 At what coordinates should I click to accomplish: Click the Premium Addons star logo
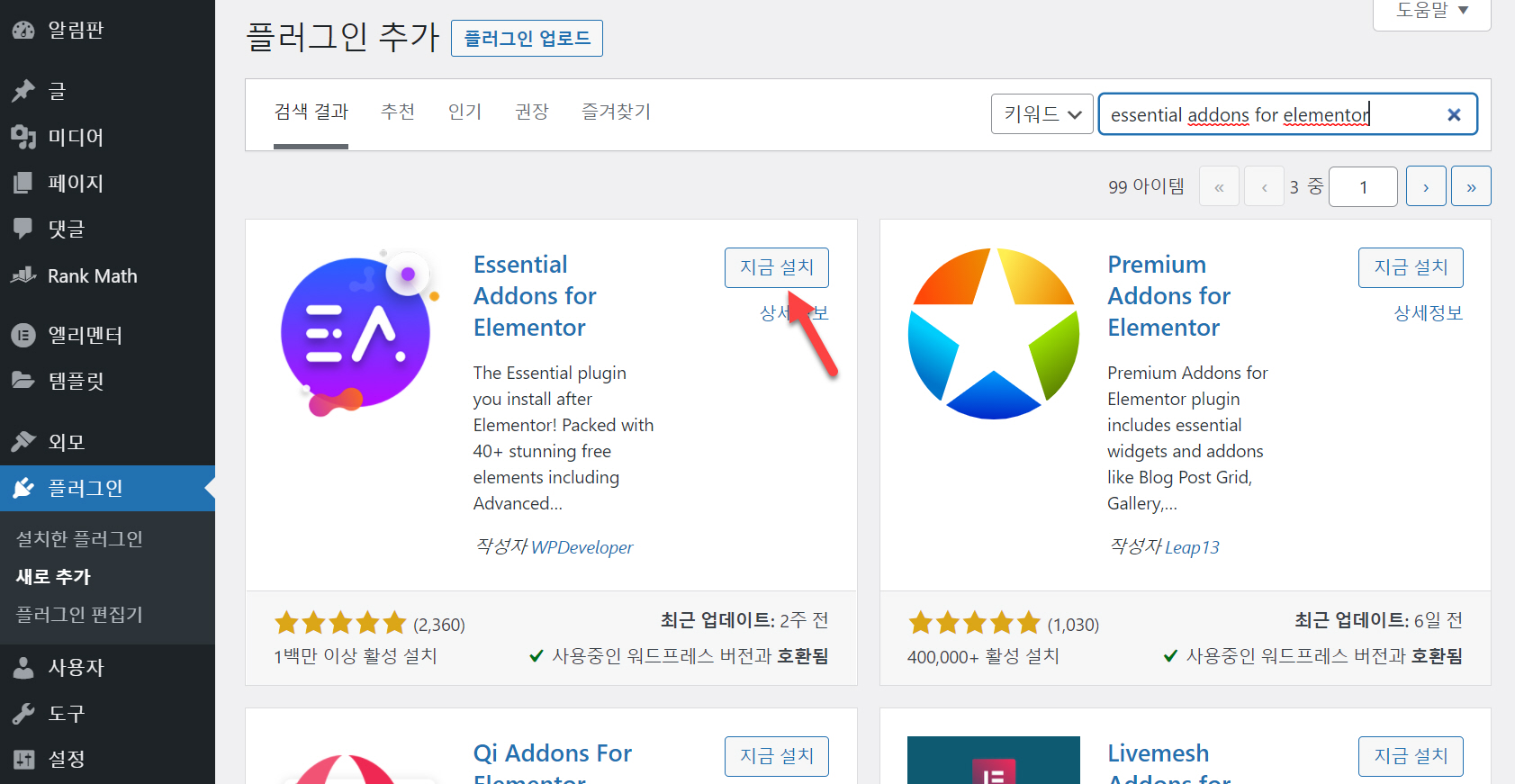pos(994,333)
